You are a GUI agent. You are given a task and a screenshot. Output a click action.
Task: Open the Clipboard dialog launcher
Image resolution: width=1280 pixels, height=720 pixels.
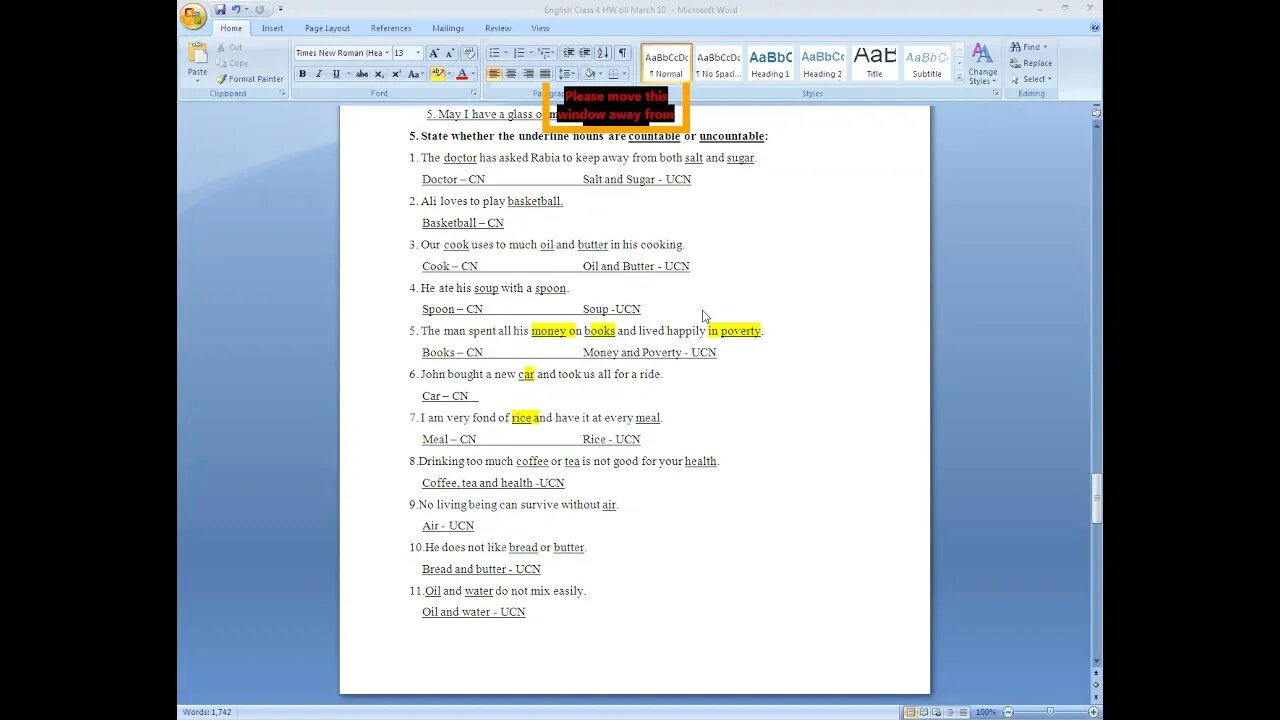coord(282,93)
